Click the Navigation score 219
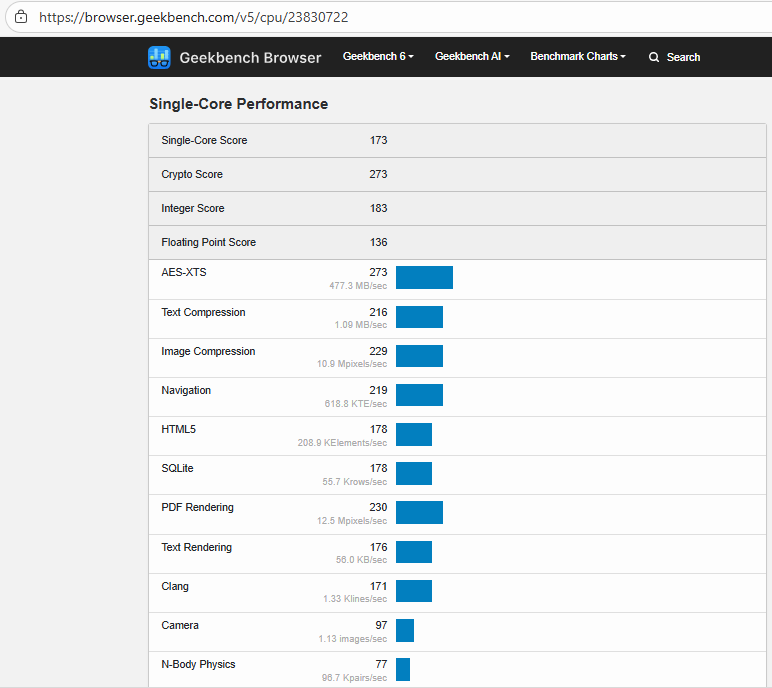The width and height of the screenshot is (772, 688). (x=379, y=390)
